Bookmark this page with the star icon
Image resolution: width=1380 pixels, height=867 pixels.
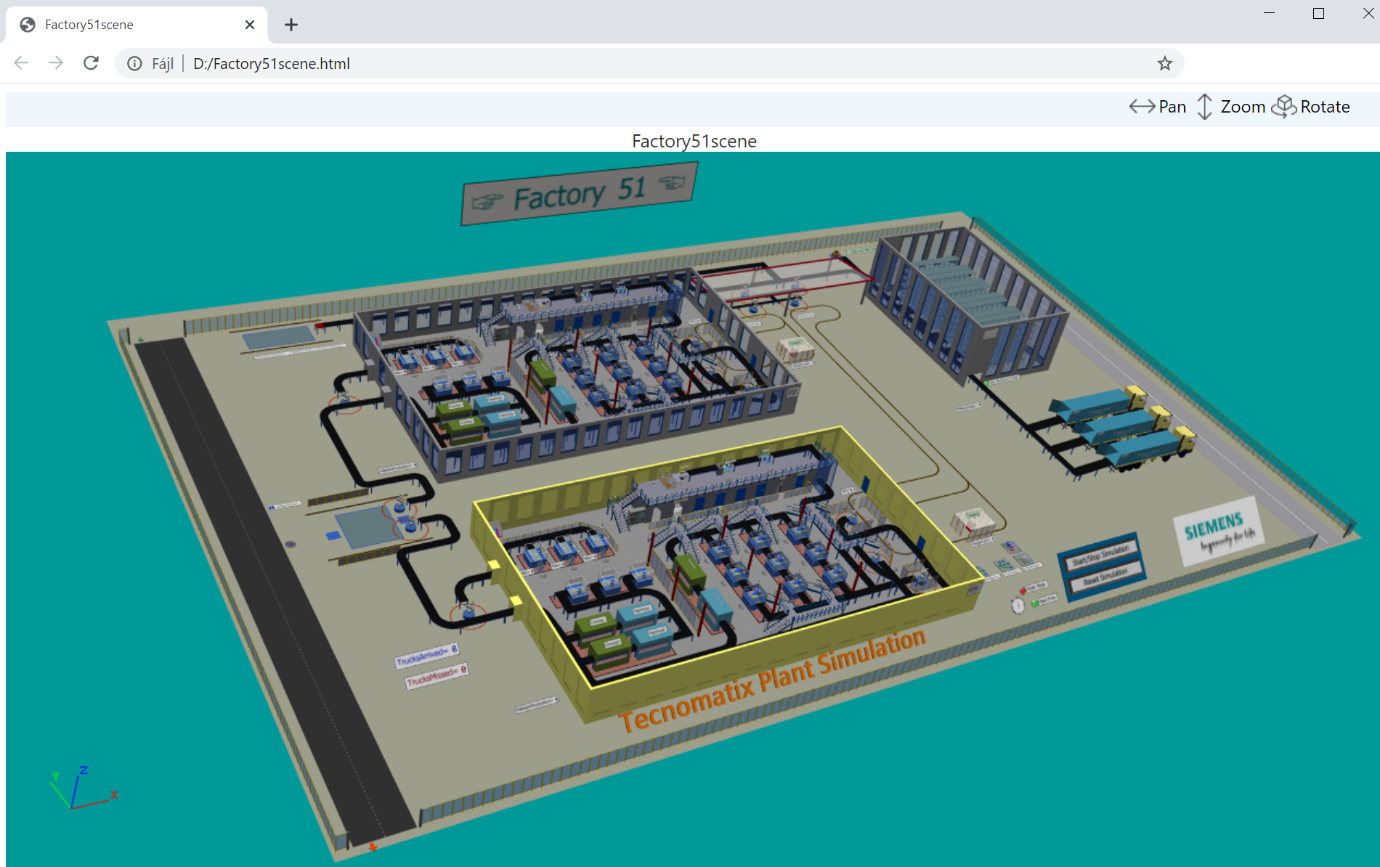pos(1164,63)
